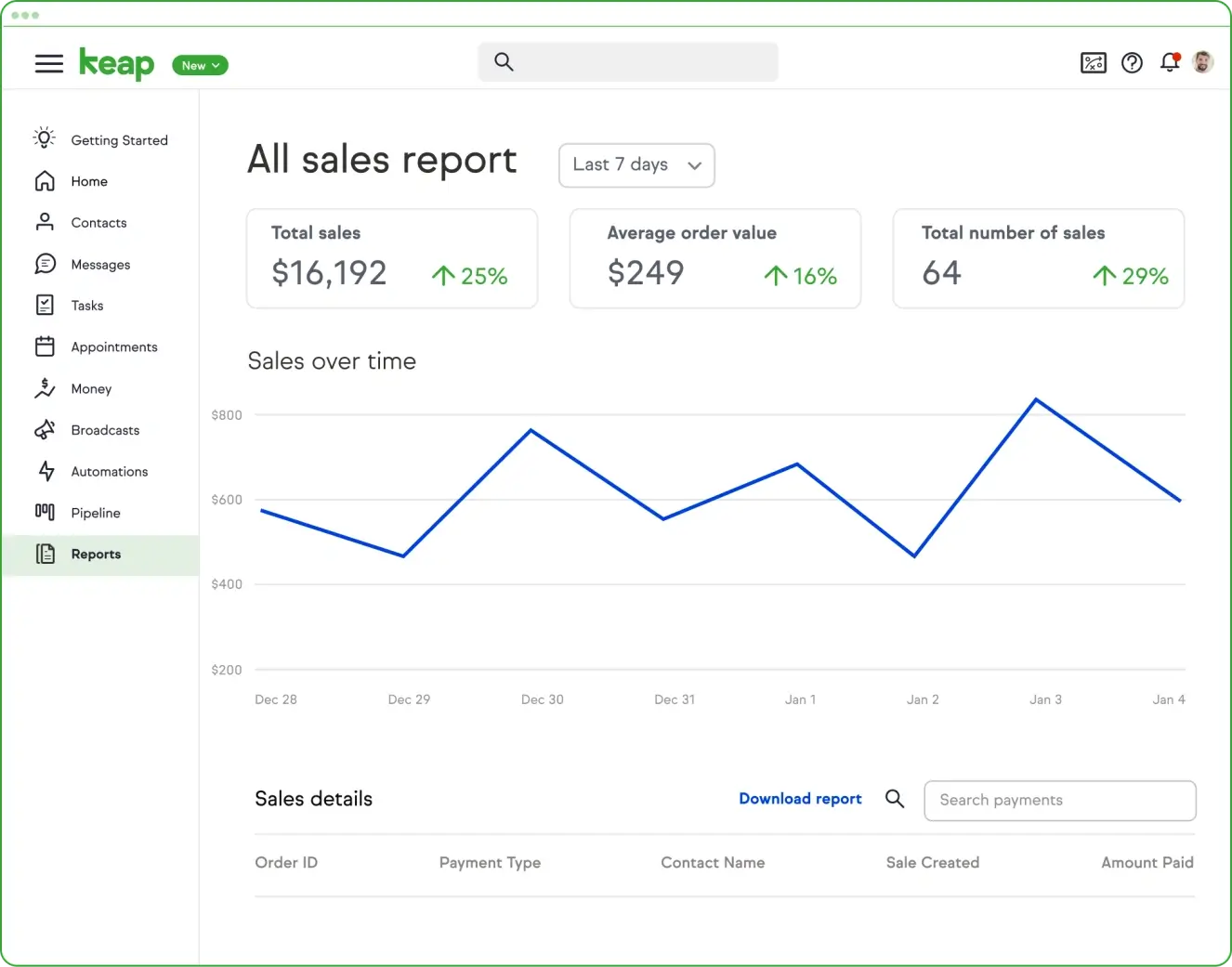1232x967 pixels.
Task: Go to Getting Started in sidebar
Action: click(119, 140)
